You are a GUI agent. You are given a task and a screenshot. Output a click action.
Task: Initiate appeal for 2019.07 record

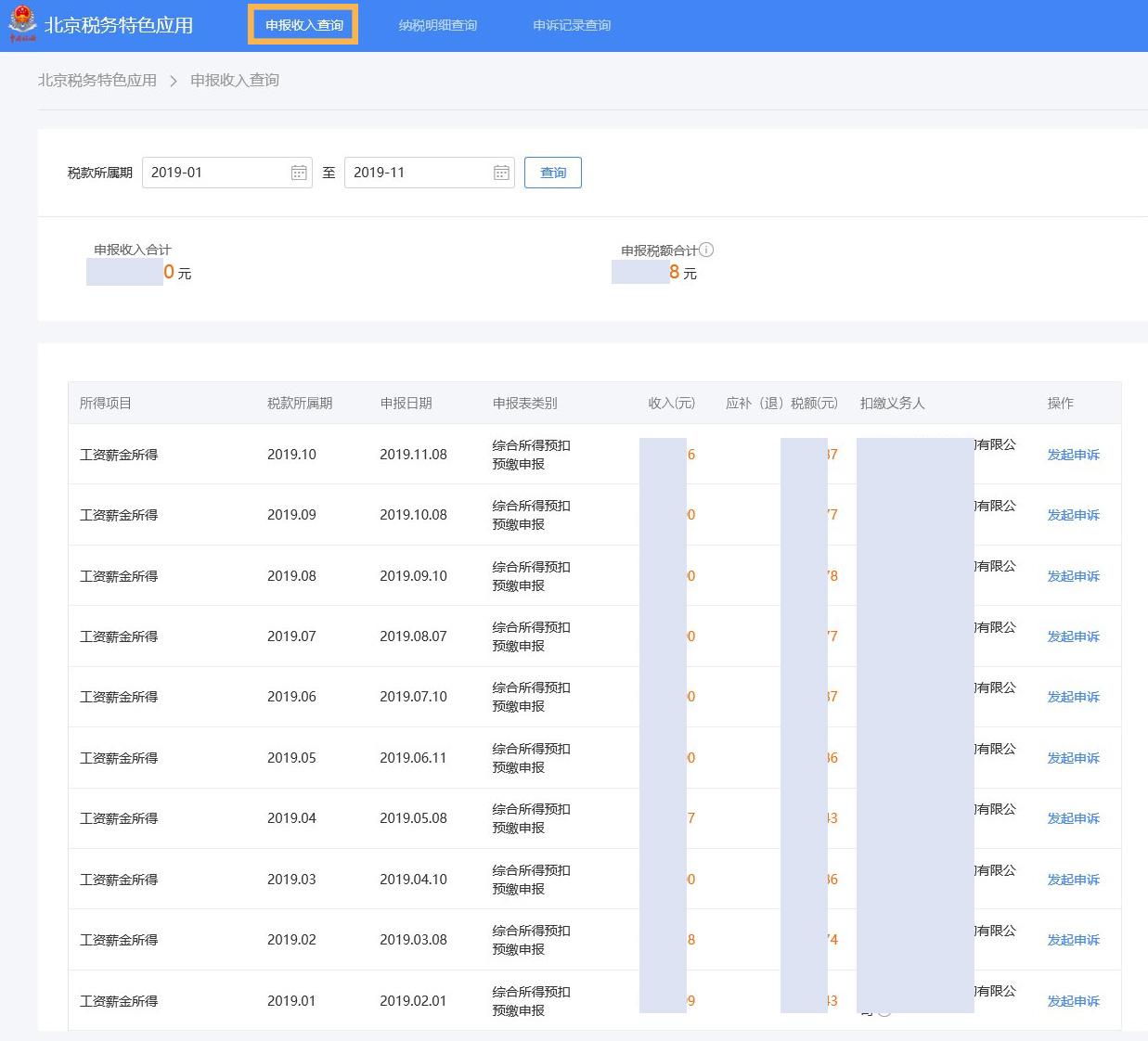tap(1073, 636)
